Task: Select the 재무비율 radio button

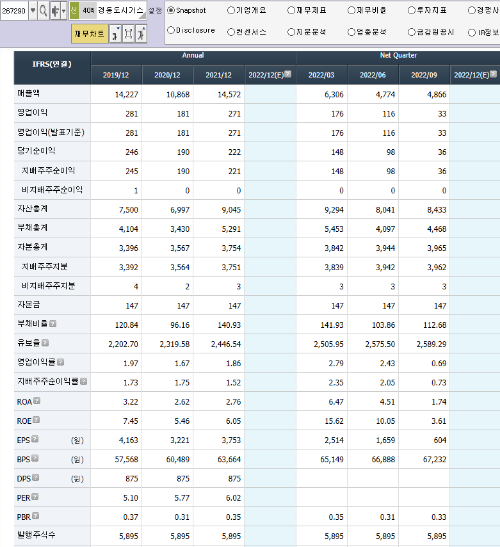Action: [351, 10]
